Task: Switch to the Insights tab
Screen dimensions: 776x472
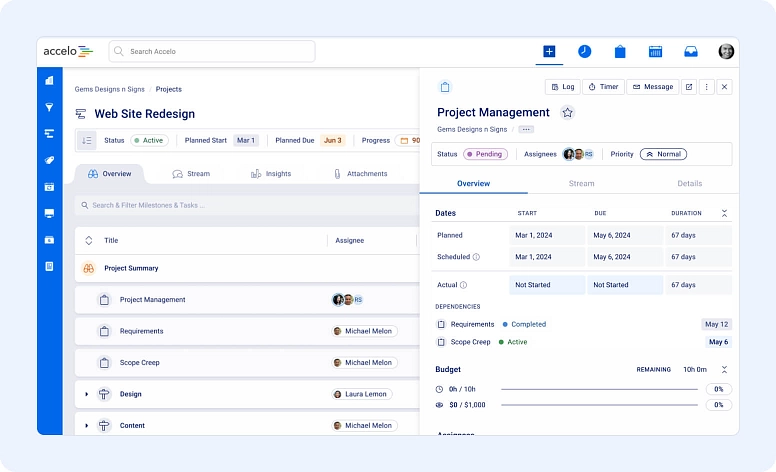Action: pos(271,174)
